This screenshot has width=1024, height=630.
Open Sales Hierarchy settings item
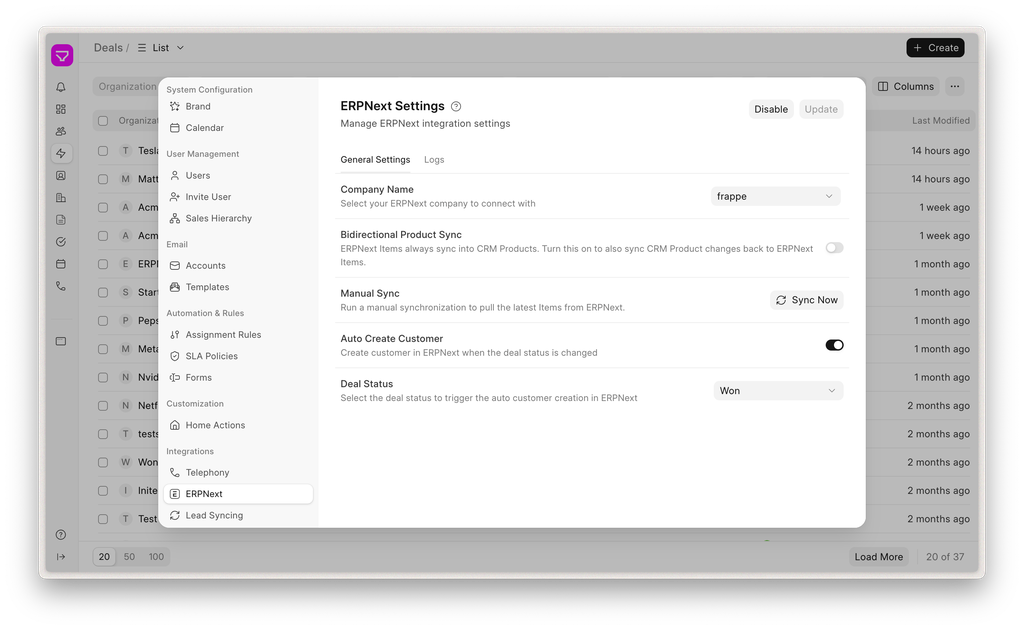tap(238, 219)
